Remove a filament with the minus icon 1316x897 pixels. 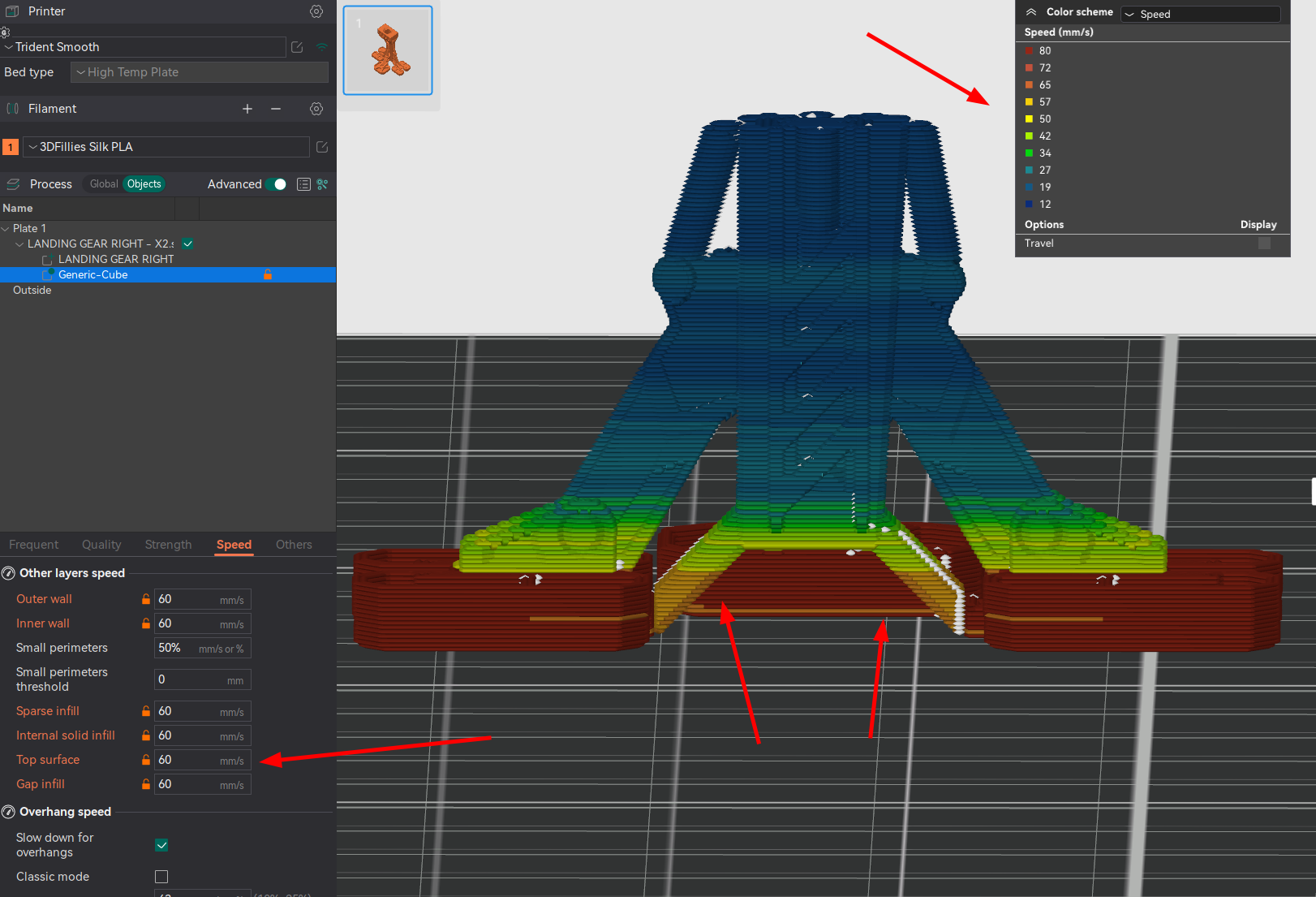(x=276, y=108)
